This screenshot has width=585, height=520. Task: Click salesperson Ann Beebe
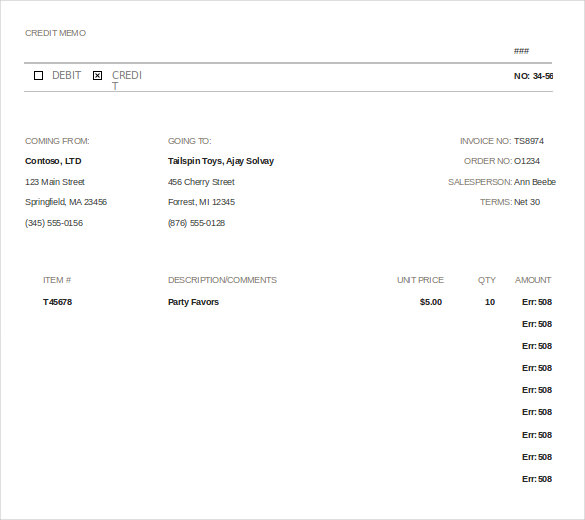pos(535,182)
